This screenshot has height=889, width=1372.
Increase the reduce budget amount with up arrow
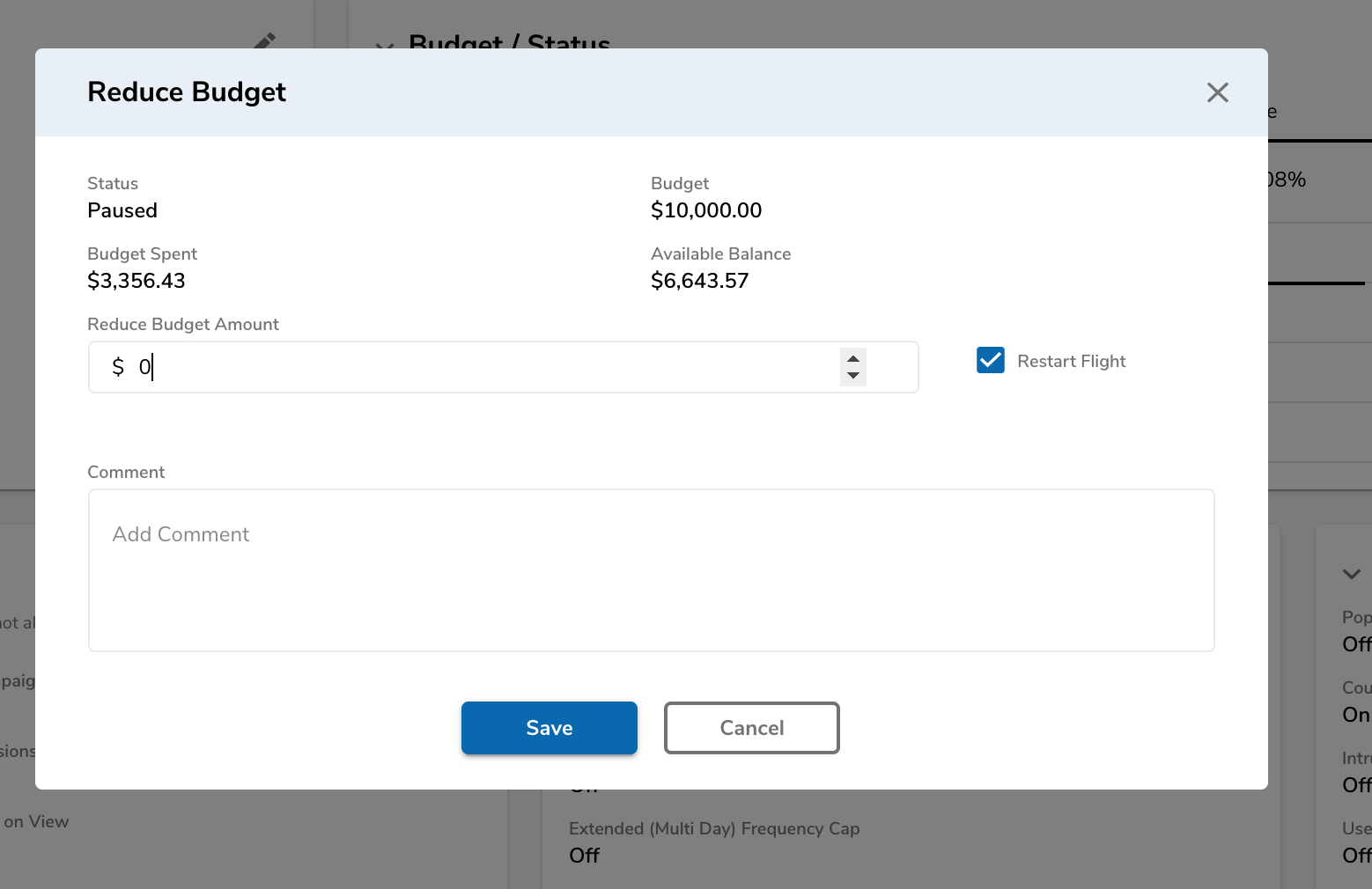852,359
